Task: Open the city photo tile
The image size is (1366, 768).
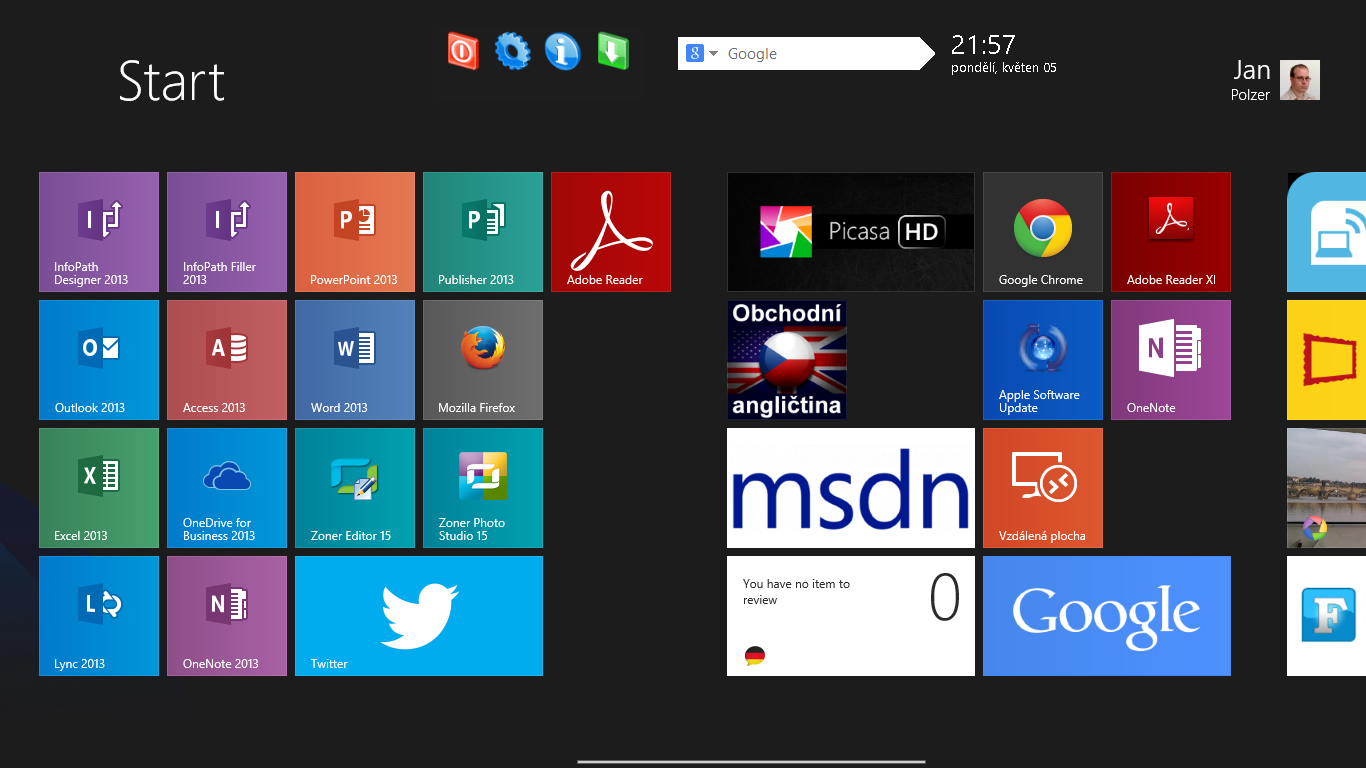Action: pos(1327,488)
